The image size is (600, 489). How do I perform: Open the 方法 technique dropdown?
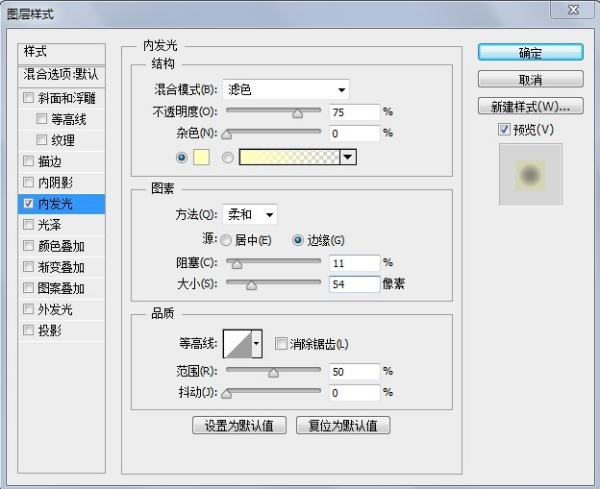(250, 215)
